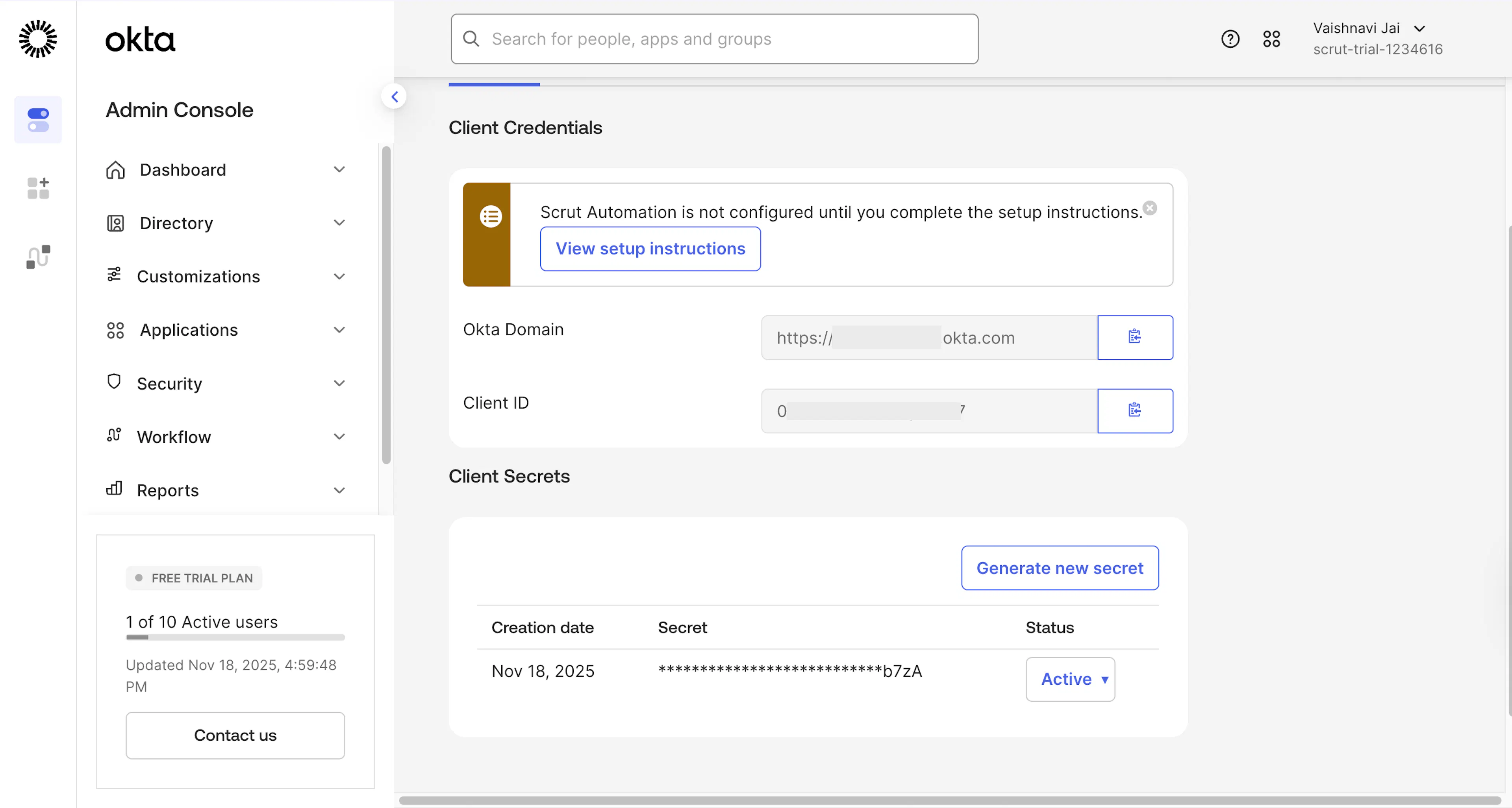This screenshot has width=1512, height=808.
Task: Expand the Security section chevron
Action: 339,383
